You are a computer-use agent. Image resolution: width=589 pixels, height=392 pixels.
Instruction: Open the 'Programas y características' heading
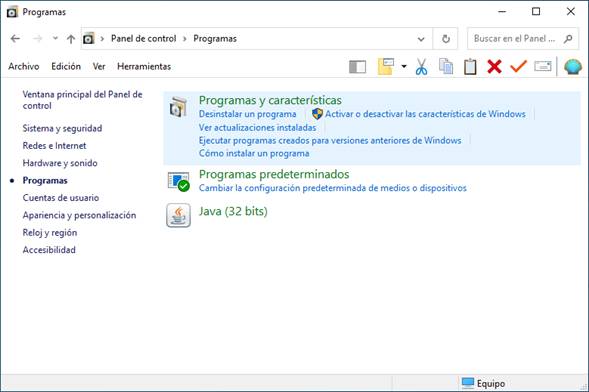[x=270, y=100]
